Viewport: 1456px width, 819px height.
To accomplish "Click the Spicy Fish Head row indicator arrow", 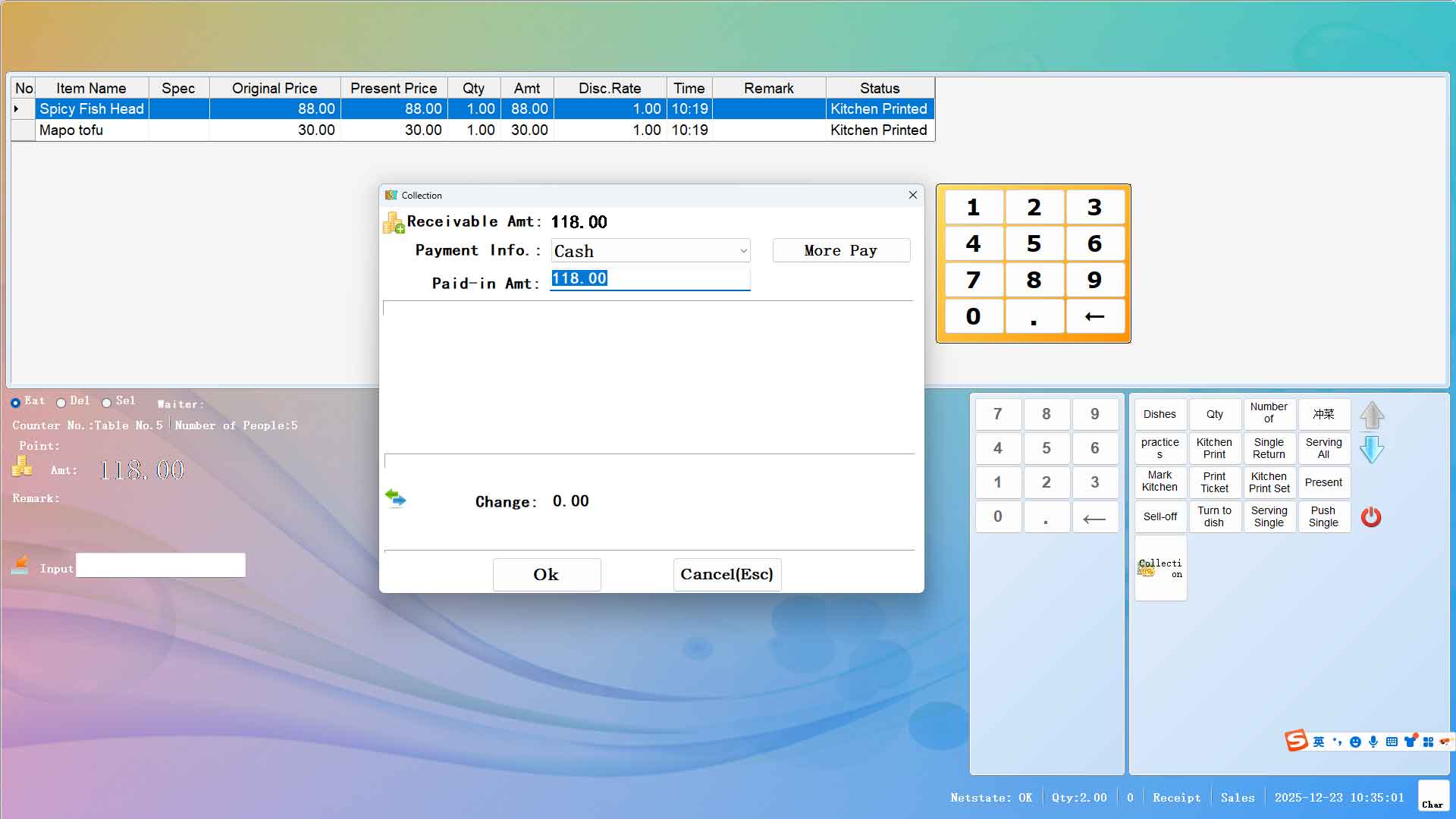I will 17,109.
